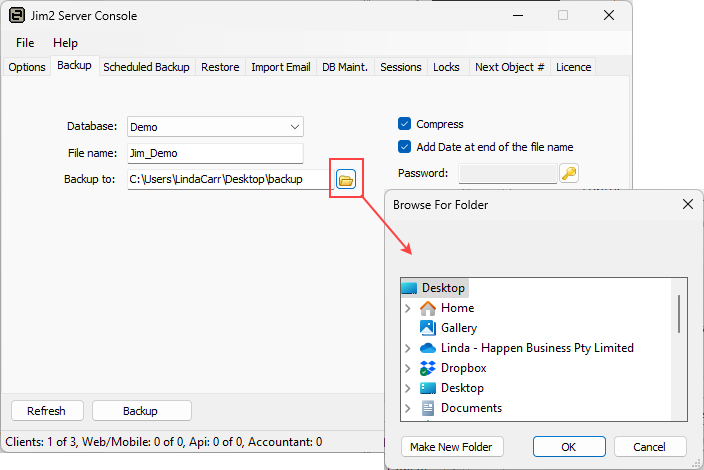Click the Password input field
The image size is (704, 470).
point(507,173)
